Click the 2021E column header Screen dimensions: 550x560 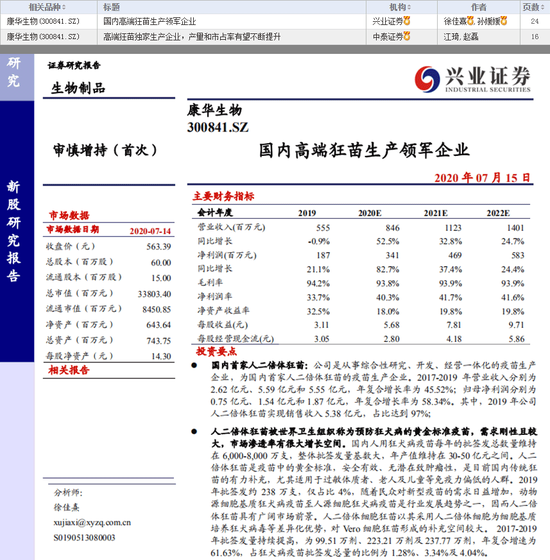coord(435,213)
